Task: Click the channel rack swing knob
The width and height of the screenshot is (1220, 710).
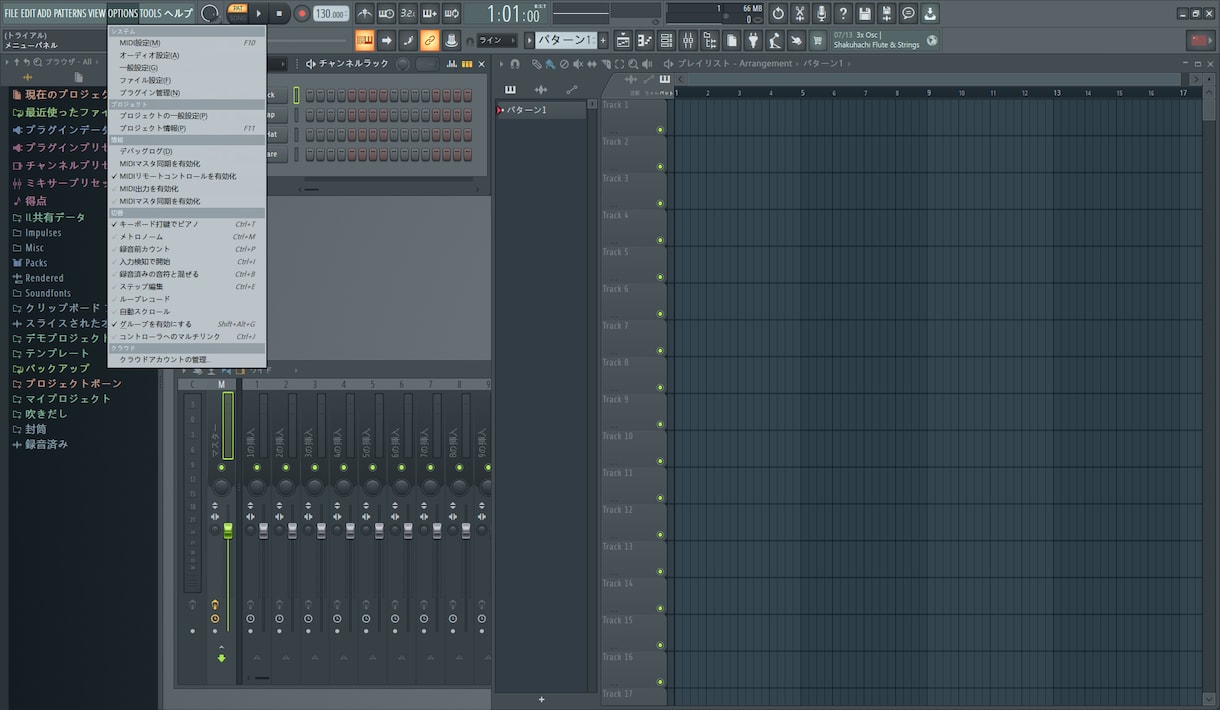Action: point(402,64)
